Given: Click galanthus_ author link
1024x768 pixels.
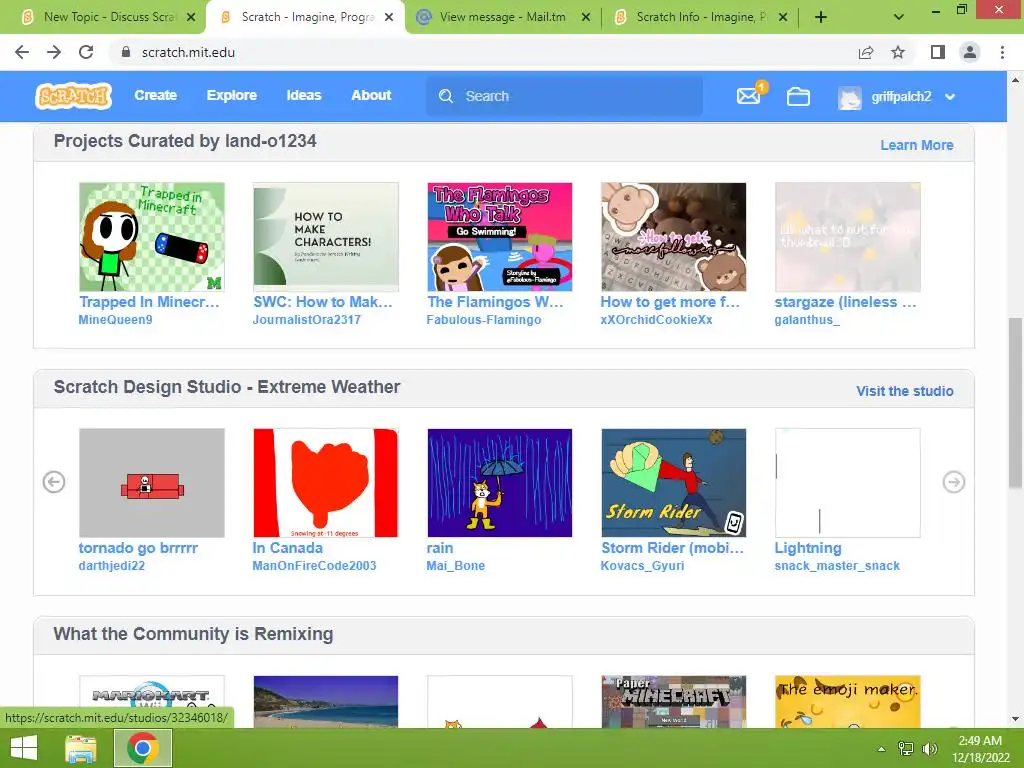Looking at the screenshot, I should [807, 320].
